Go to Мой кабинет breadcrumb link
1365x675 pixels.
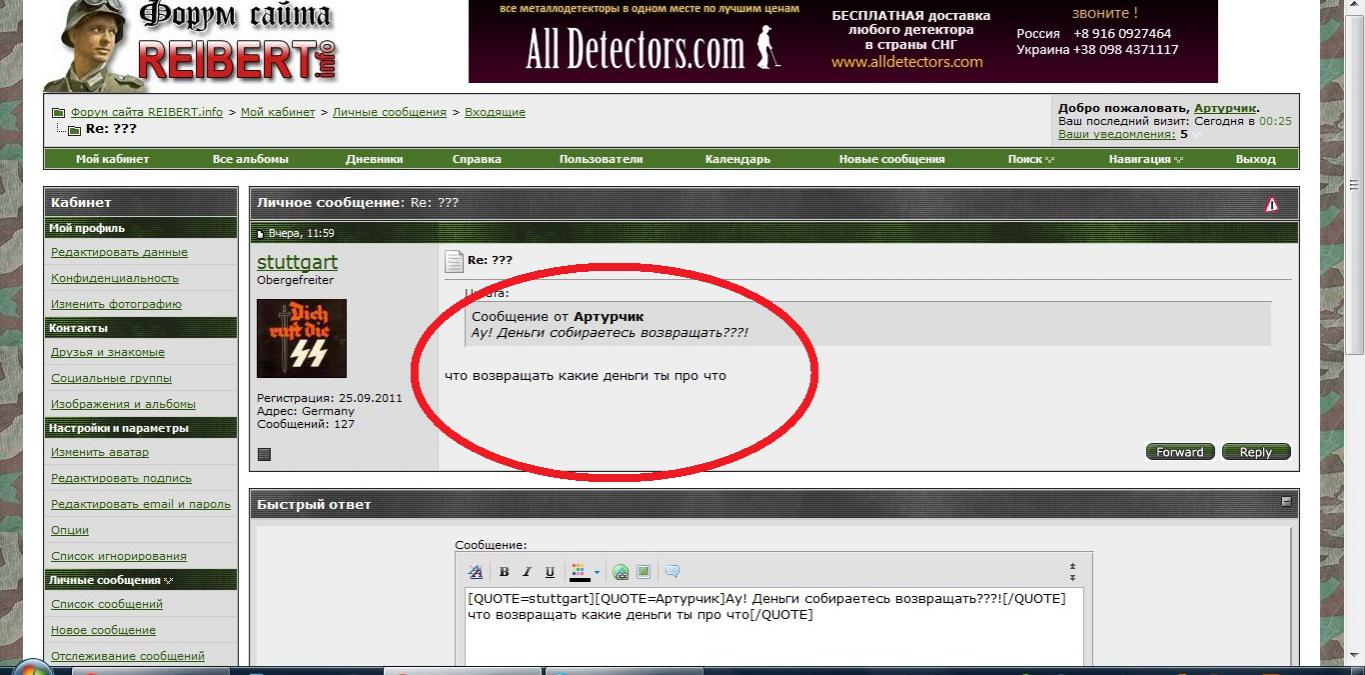click(x=278, y=112)
